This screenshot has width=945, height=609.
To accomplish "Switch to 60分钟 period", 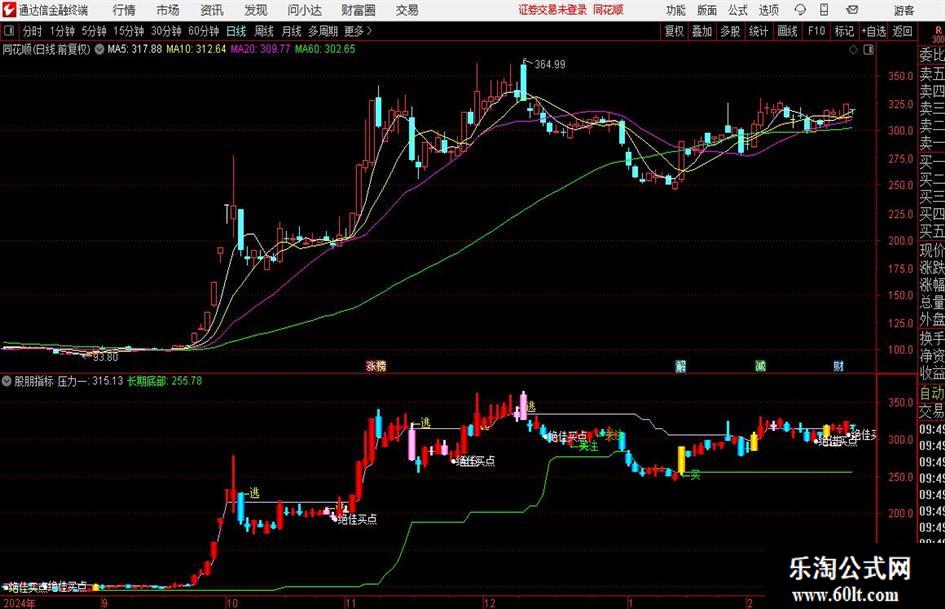I will [x=203, y=31].
